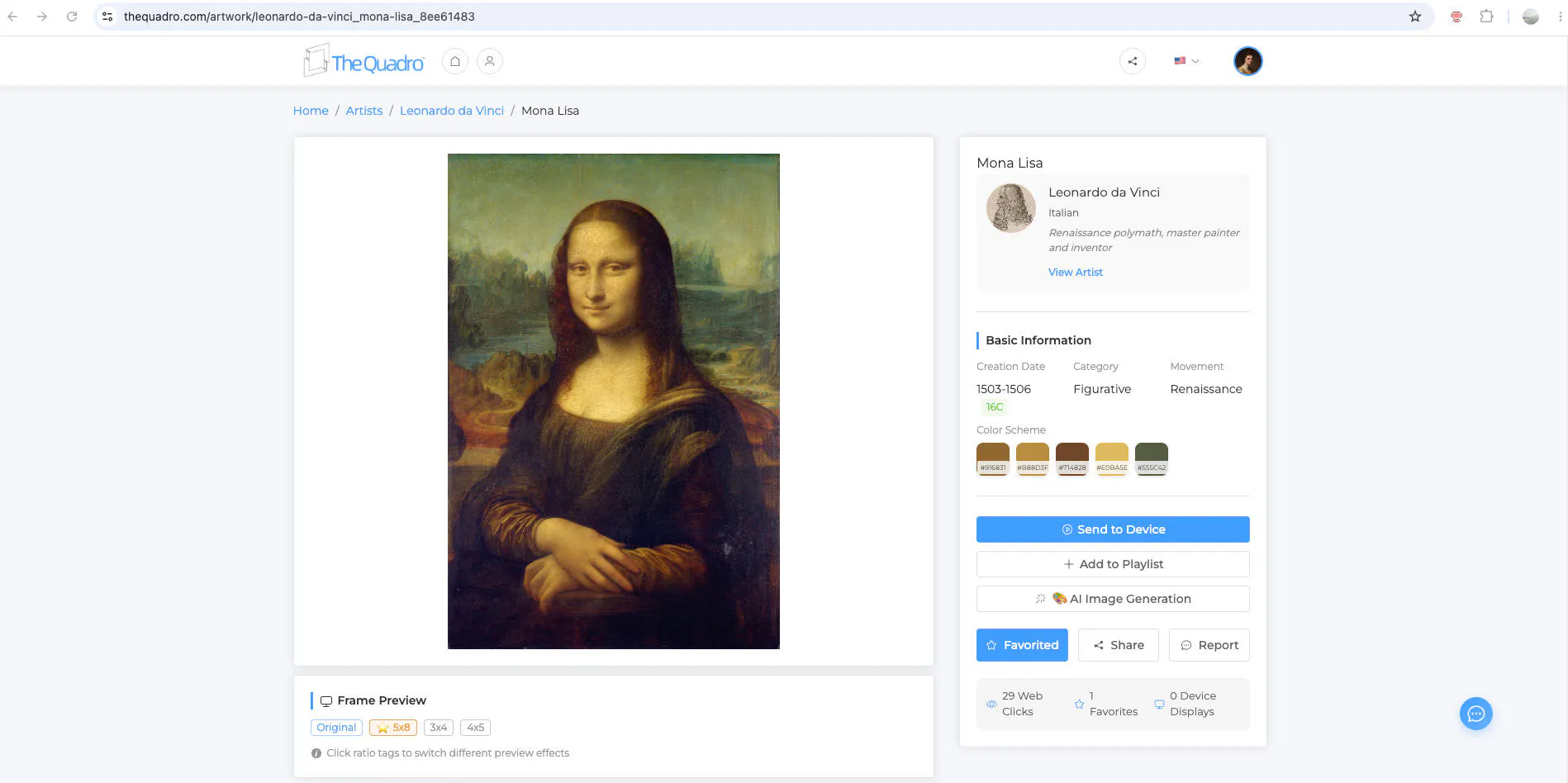The width and height of the screenshot is (1568, 783).
Task: Select color swatch #B88D3F
Action: pyautogui.click(x=1033, y=458)
